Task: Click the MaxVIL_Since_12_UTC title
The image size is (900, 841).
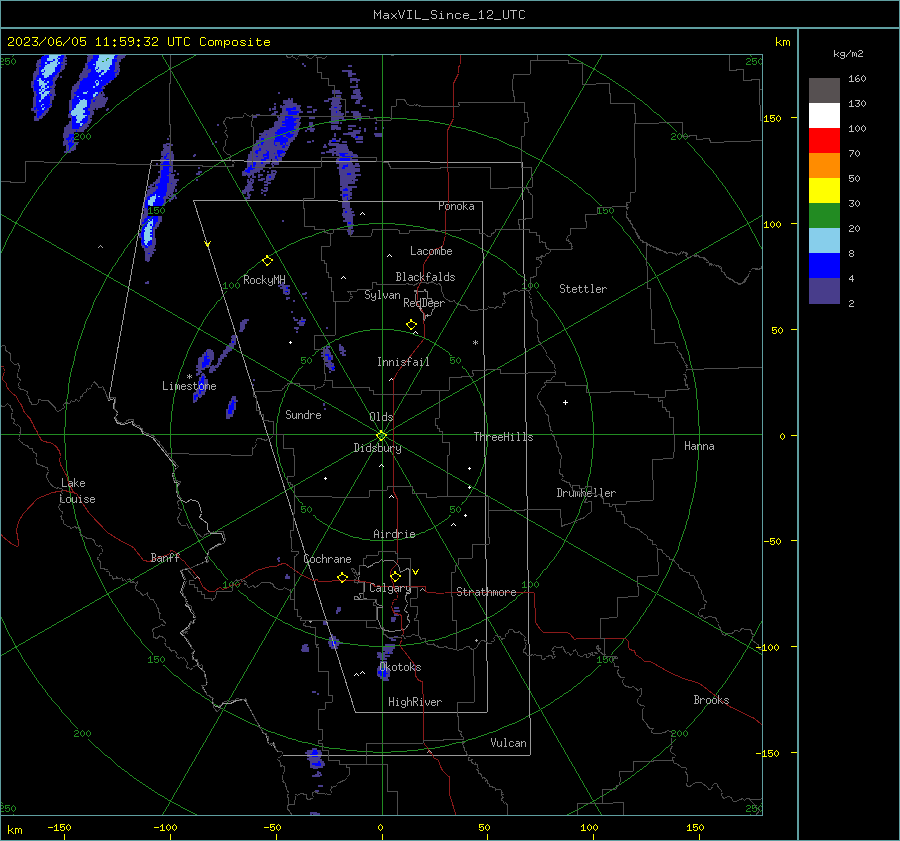Action: tap(449, 15)
